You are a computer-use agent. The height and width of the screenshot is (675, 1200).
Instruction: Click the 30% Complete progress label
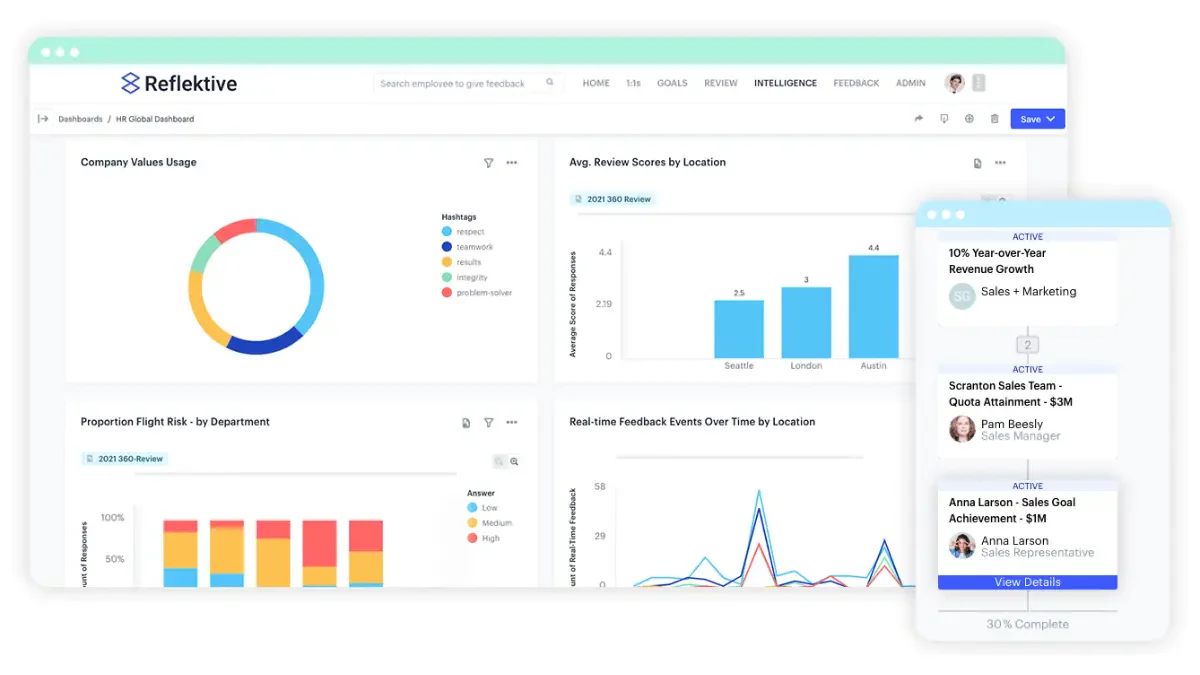point(1027,624)
